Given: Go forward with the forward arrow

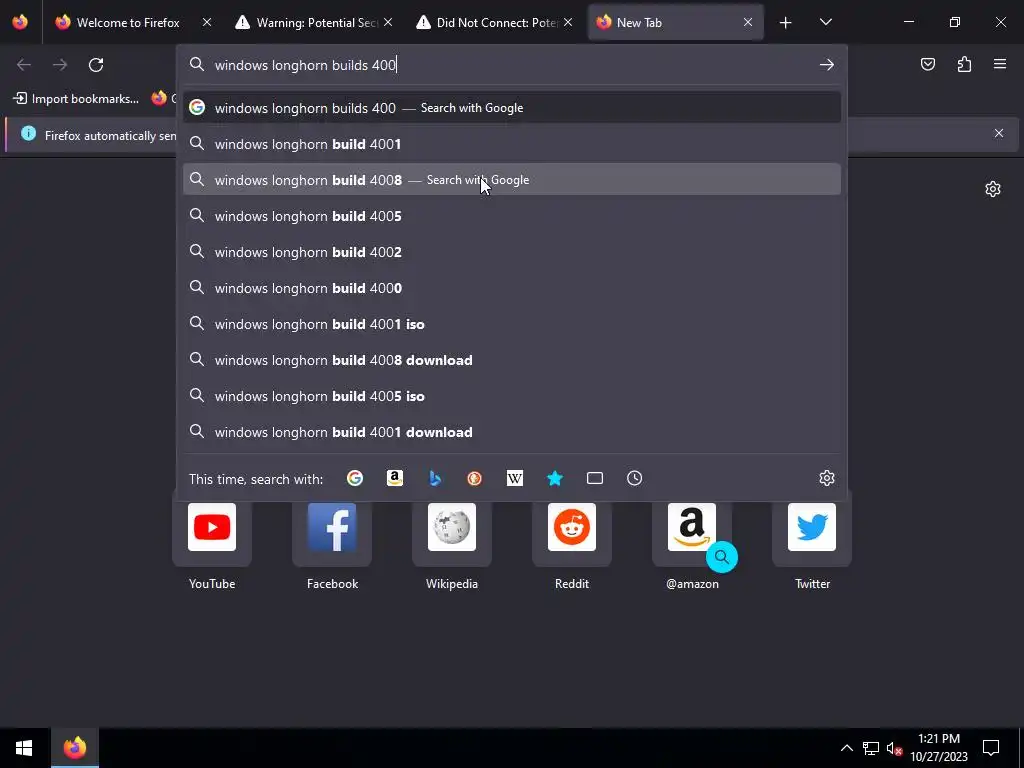Looking at the screenshot, I should point(60,65).
